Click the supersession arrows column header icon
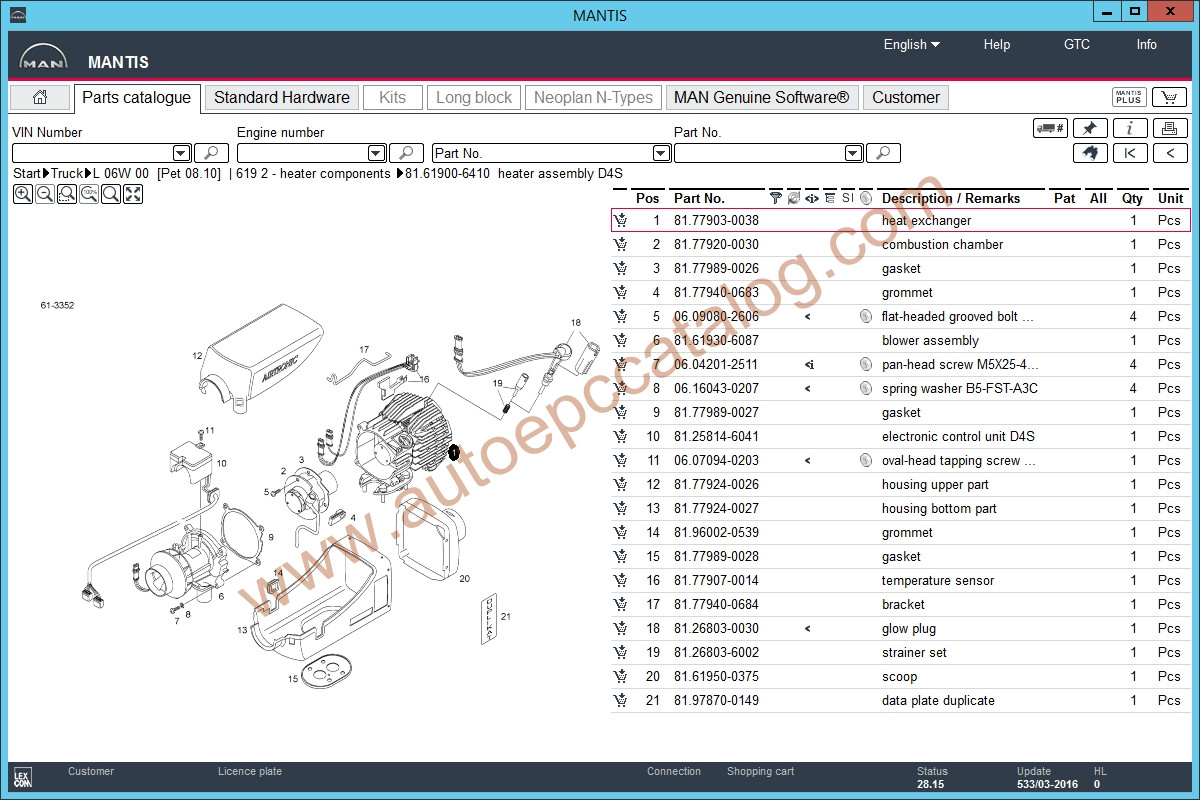This screenshot has width=1200, height=800. (x=811, y=198)
